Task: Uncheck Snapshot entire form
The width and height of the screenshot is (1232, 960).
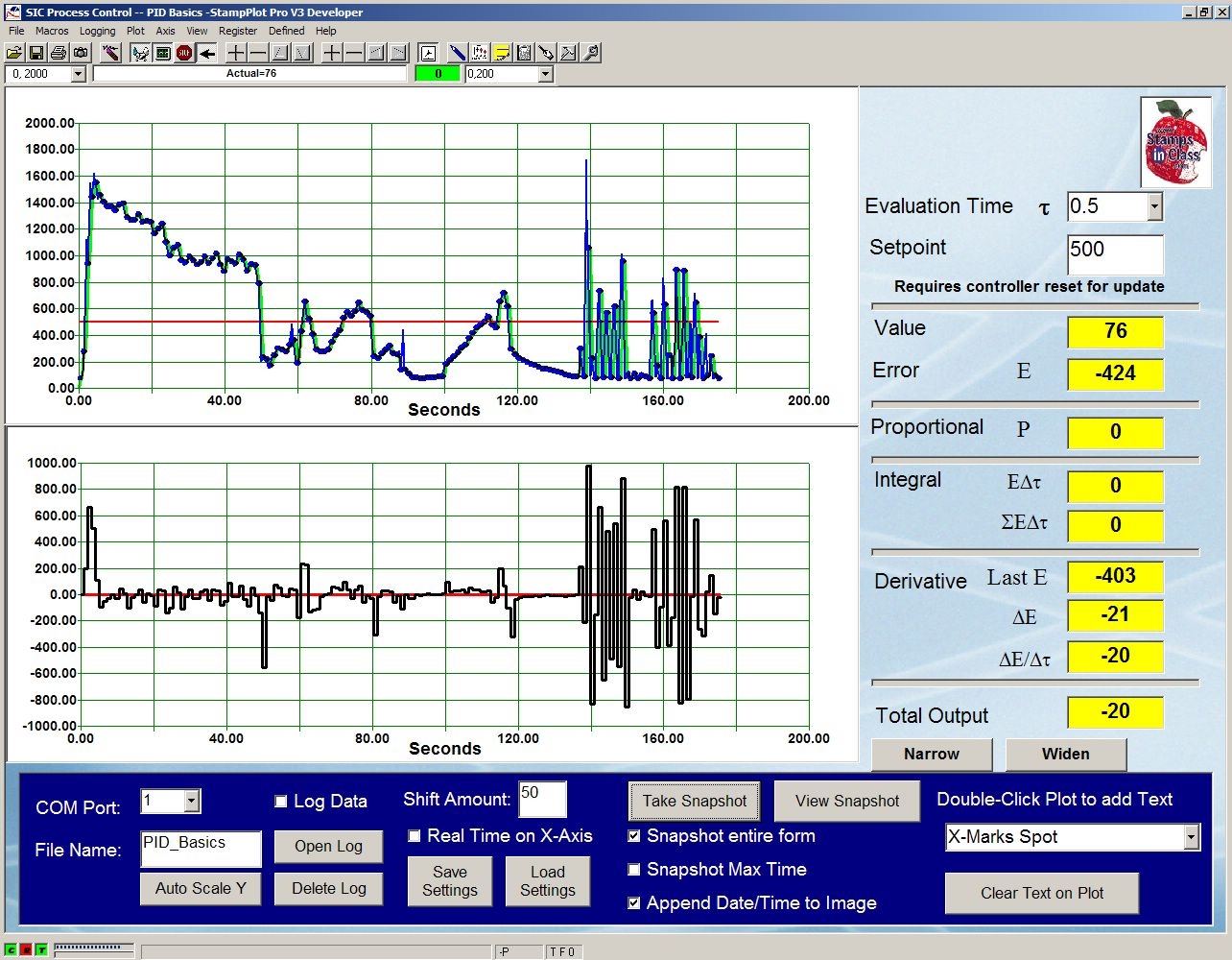Action: coord(634,836)
